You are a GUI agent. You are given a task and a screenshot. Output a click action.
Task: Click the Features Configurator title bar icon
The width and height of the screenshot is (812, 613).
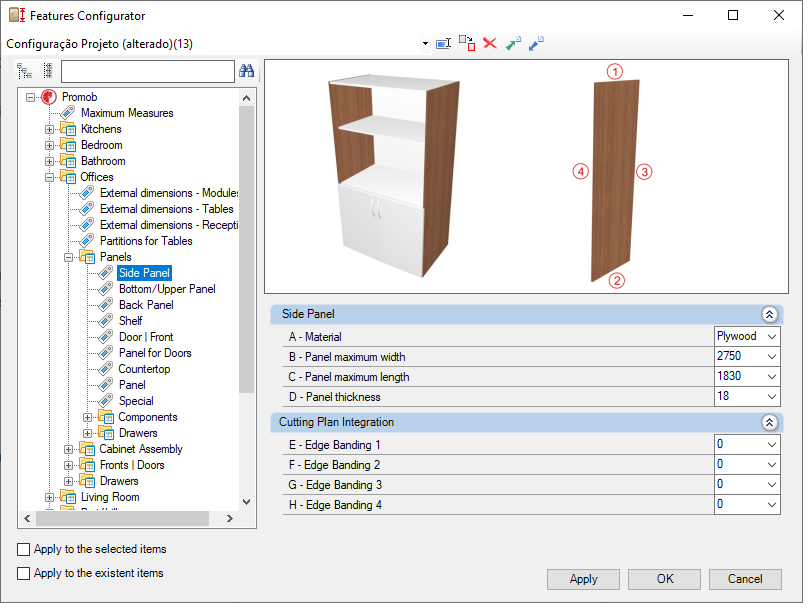click(17, 16)
